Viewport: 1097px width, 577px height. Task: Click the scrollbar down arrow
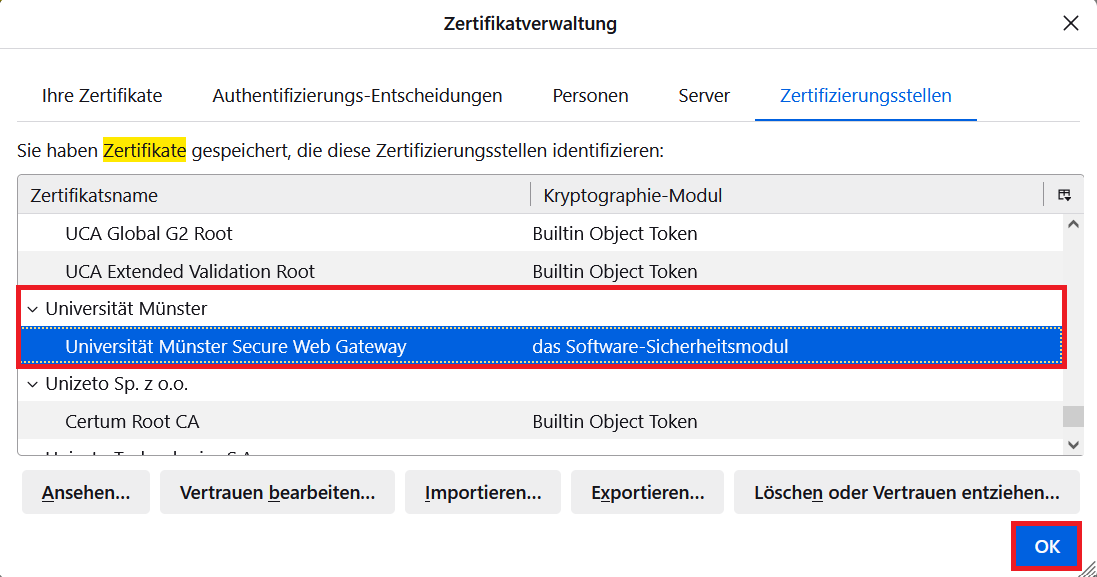tap(1074, 445)
